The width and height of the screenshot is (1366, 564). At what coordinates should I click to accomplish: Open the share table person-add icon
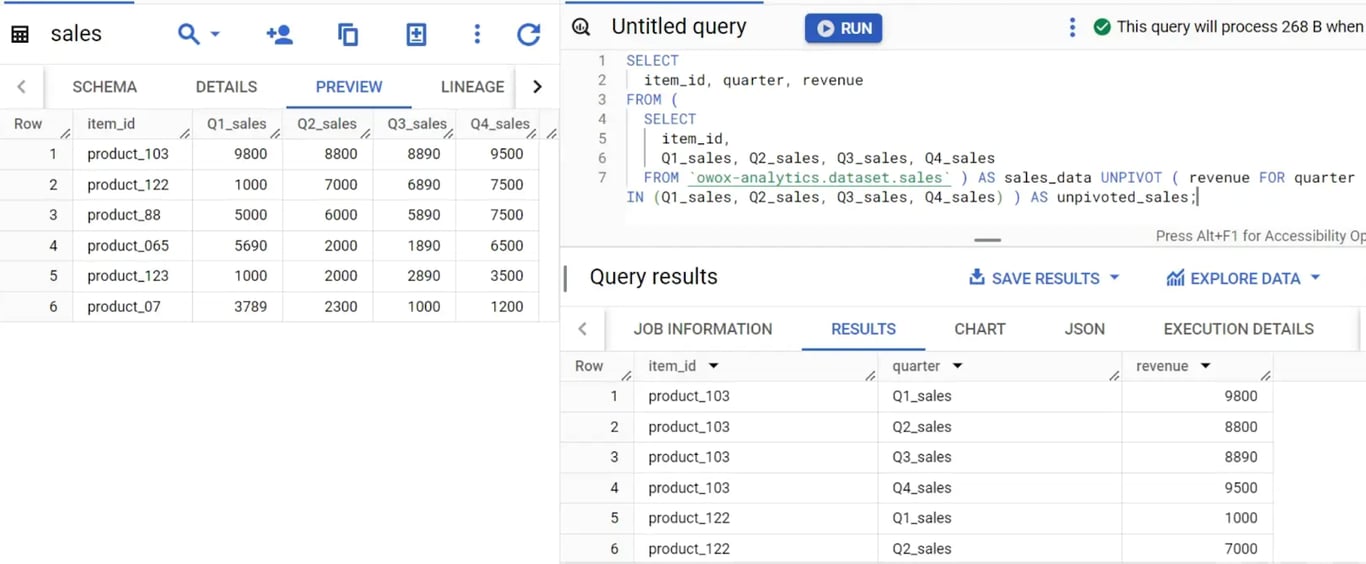[280, 34]
